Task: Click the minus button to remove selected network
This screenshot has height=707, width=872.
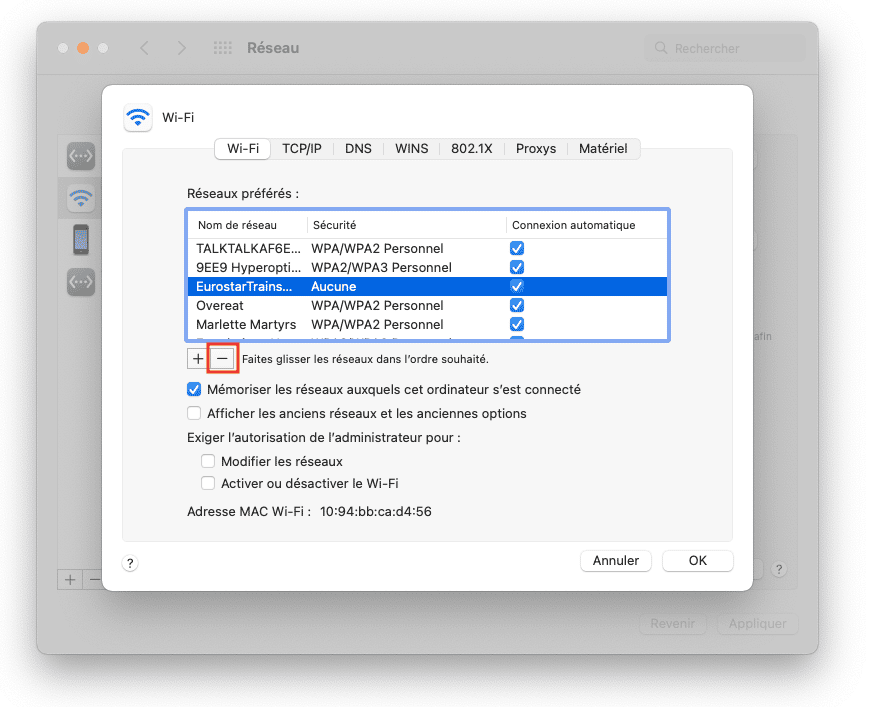Action: 222,358
